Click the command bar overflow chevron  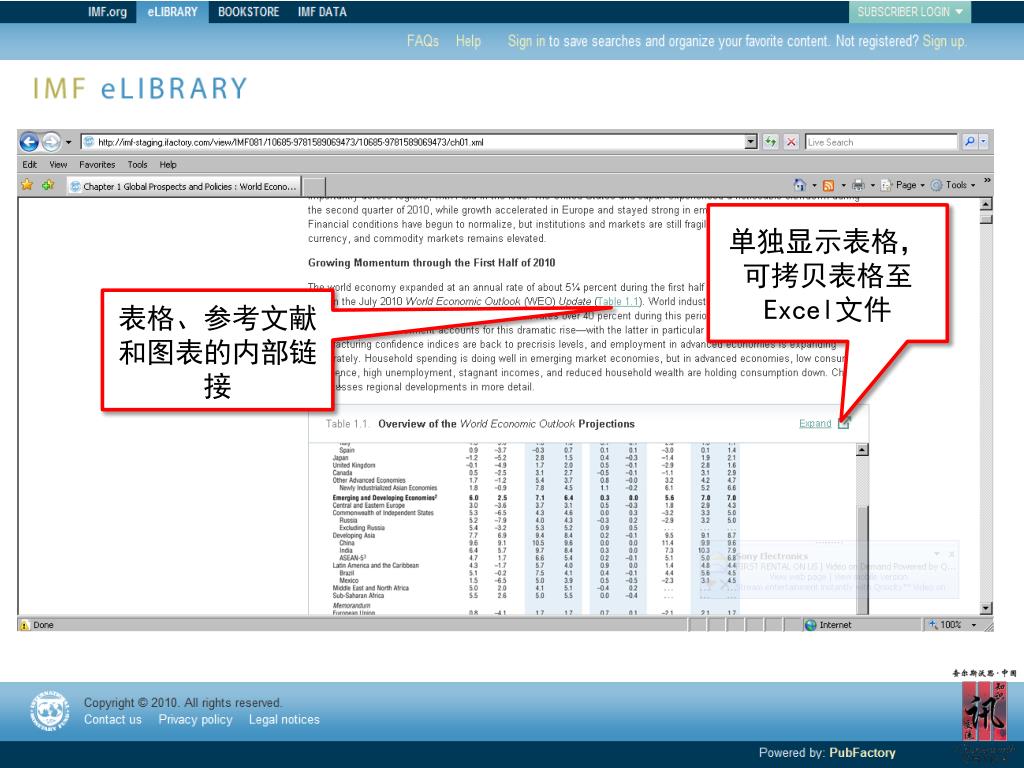pyautogui.click(x=987, y=181)
